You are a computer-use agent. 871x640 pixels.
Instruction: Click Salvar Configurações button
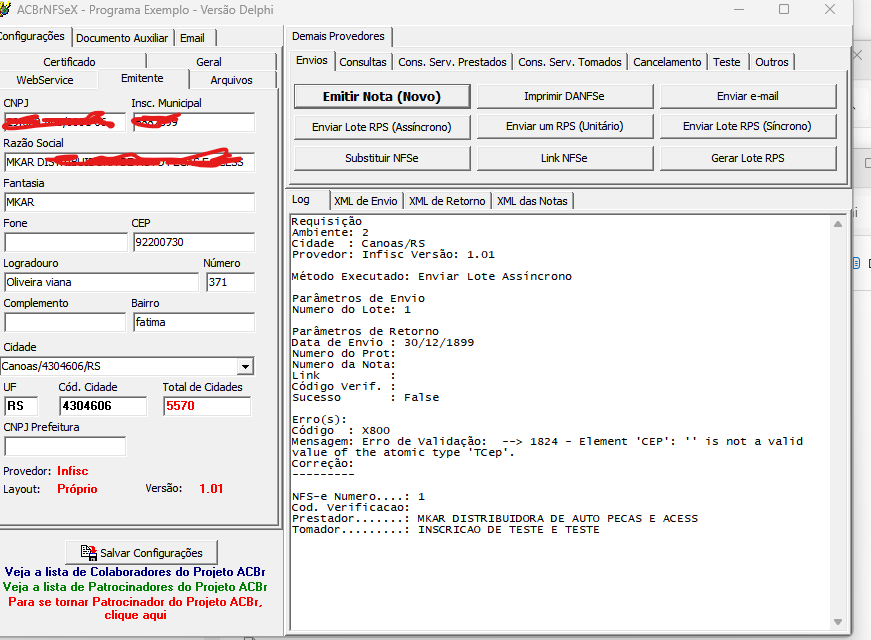pos(142,552)
